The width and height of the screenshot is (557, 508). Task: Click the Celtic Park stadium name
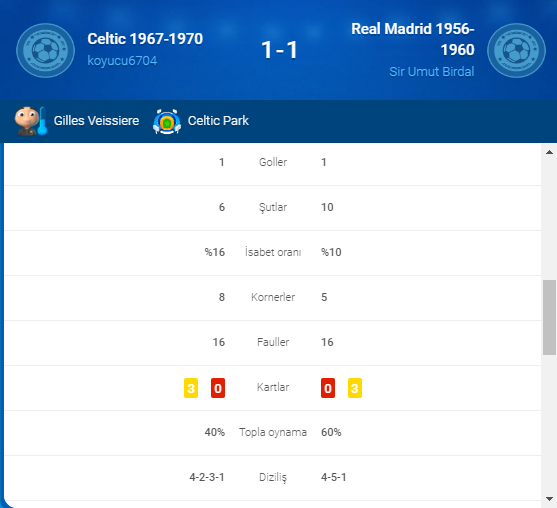tap(218, 121)
